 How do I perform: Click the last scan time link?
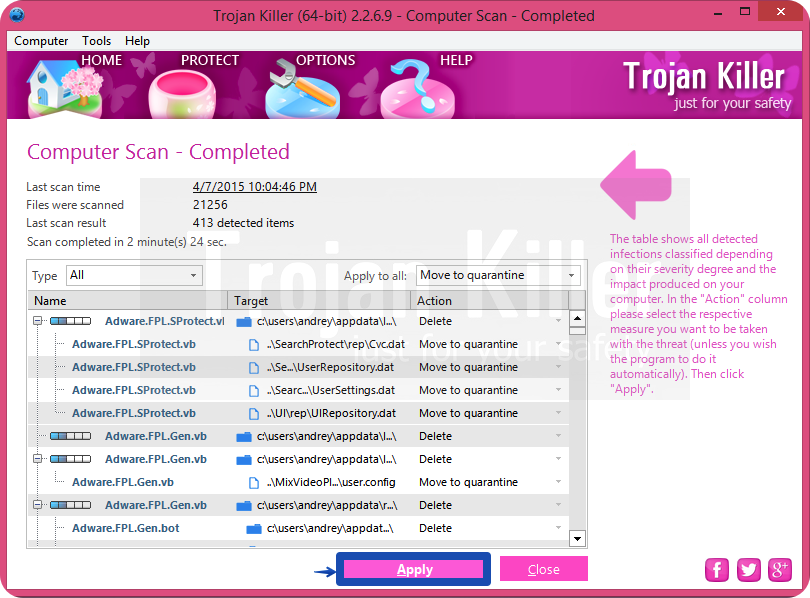pyautogui.click(x=254, y=187)
